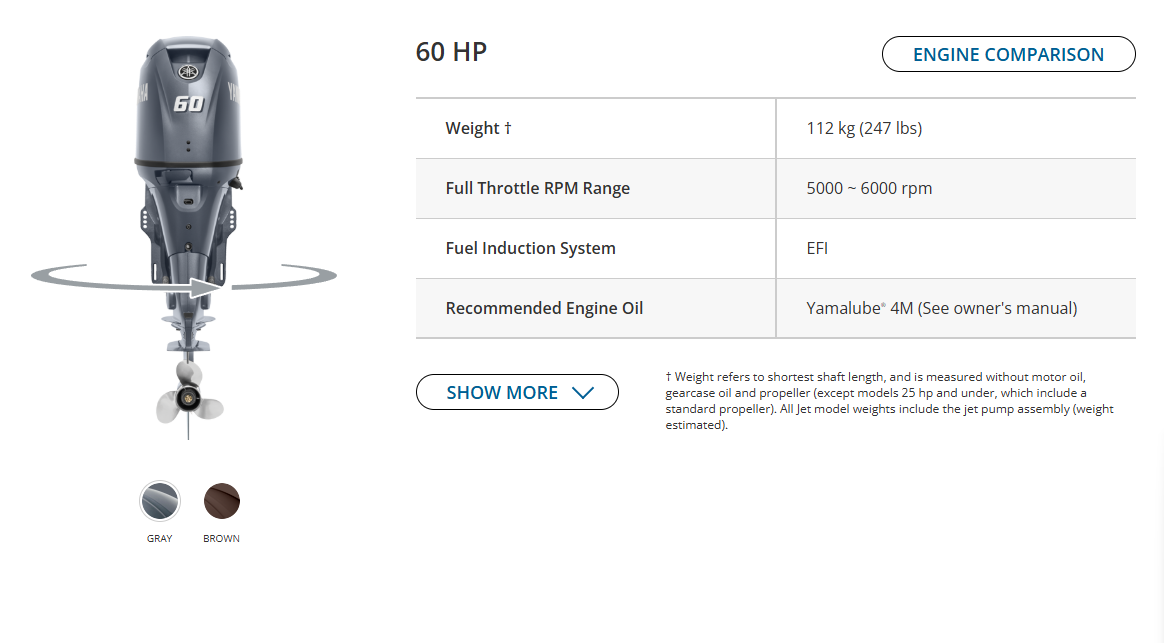
Task: Click the GRAY label under the swatch
Action: [160, 539]
